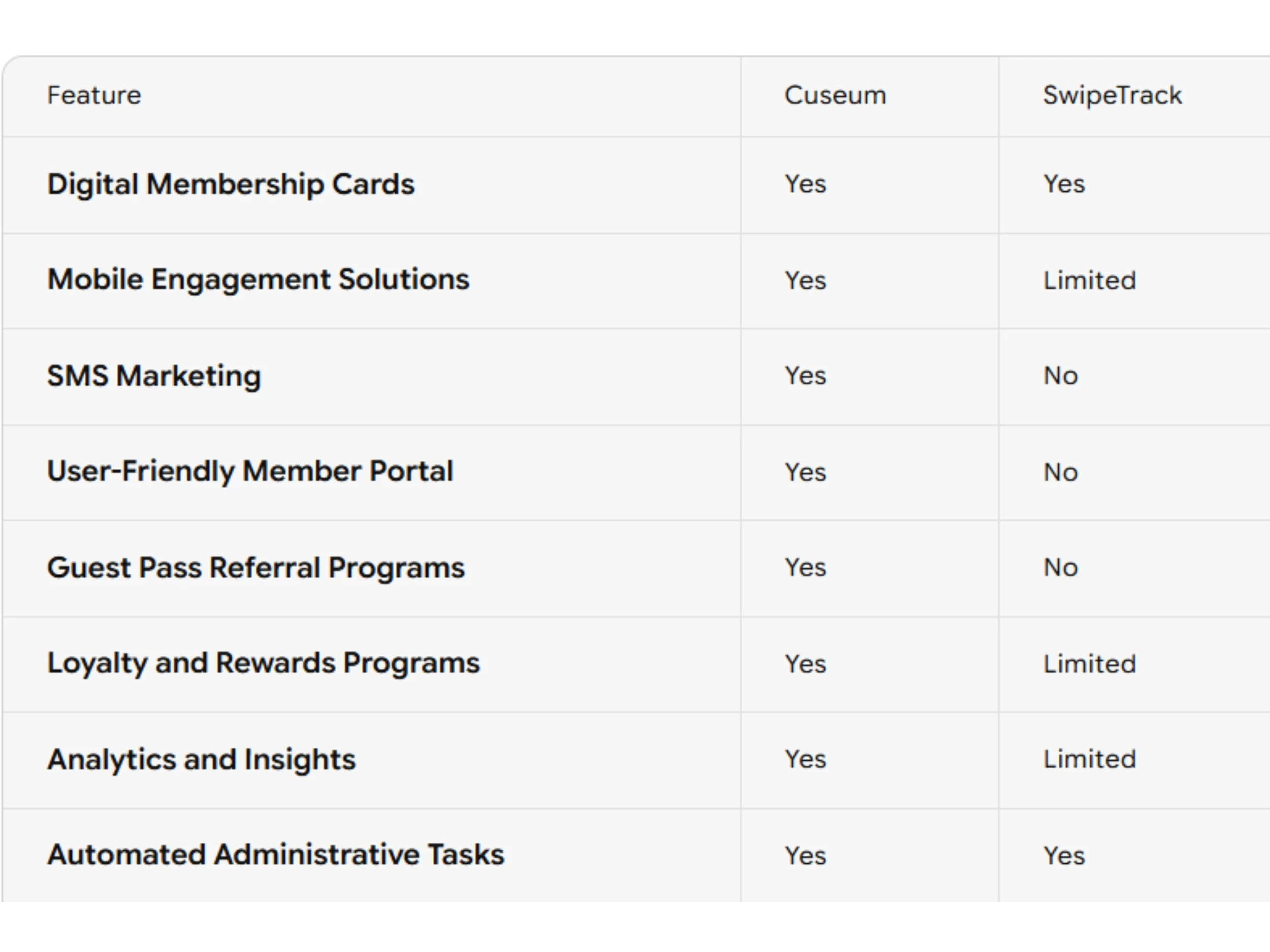The height and width of the screenshot is (952, 1270).
Task: Select SwipeTrack's Yes cell for Automated Administrative Tasks
Action: [1063, 856]
